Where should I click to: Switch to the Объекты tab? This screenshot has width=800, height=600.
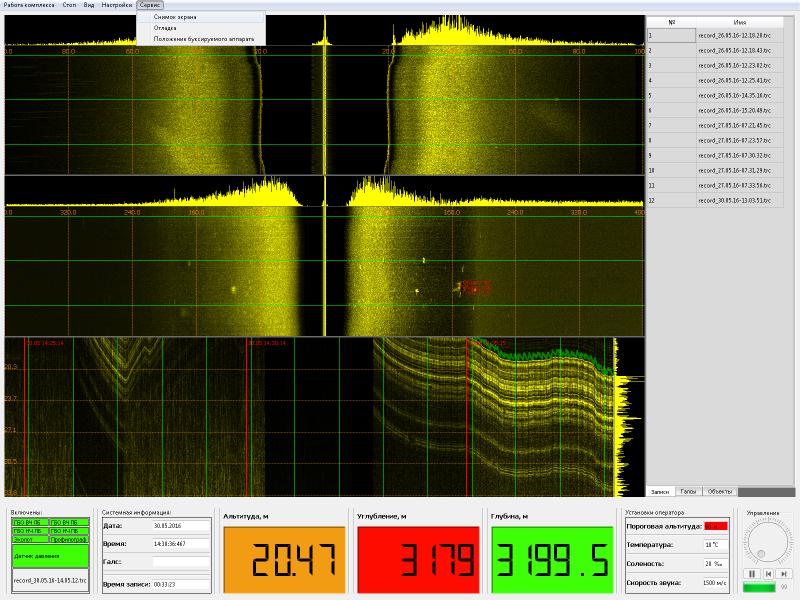(x=720, y=491)
